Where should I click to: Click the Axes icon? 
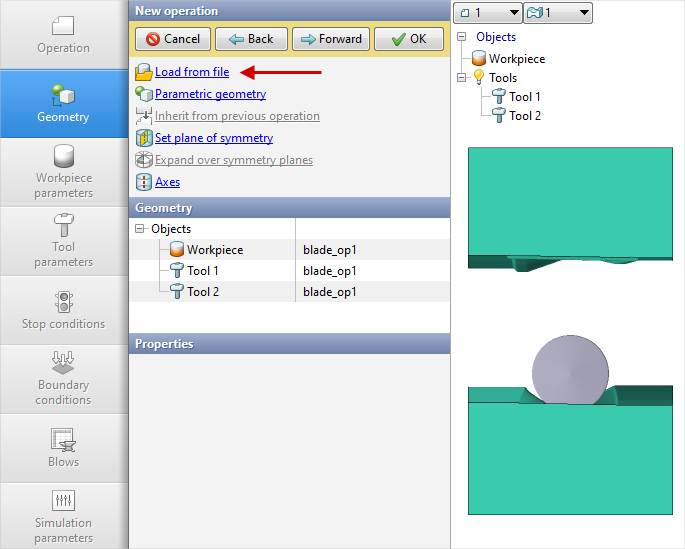(x=144, y=182)
